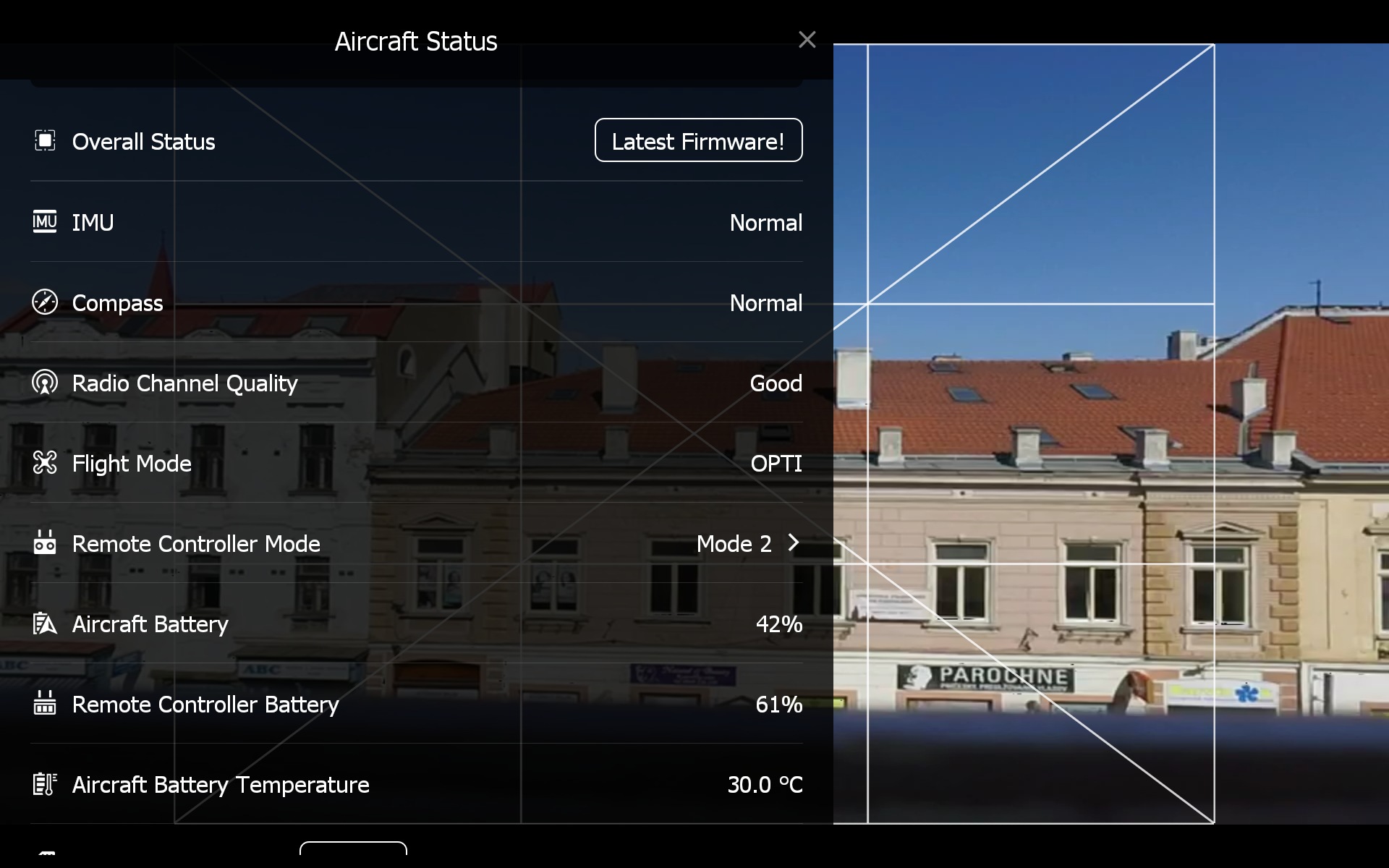Click the Aircraft Battery icon

click(45, 623)
